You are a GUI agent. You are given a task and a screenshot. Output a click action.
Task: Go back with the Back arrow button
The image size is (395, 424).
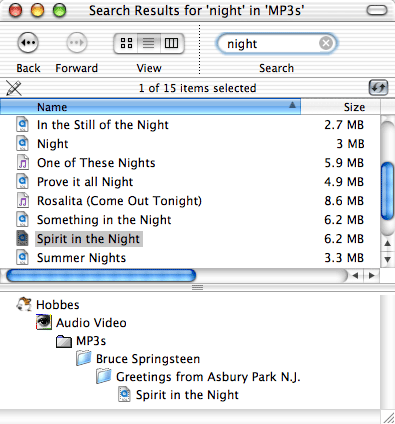pos(28,43)
